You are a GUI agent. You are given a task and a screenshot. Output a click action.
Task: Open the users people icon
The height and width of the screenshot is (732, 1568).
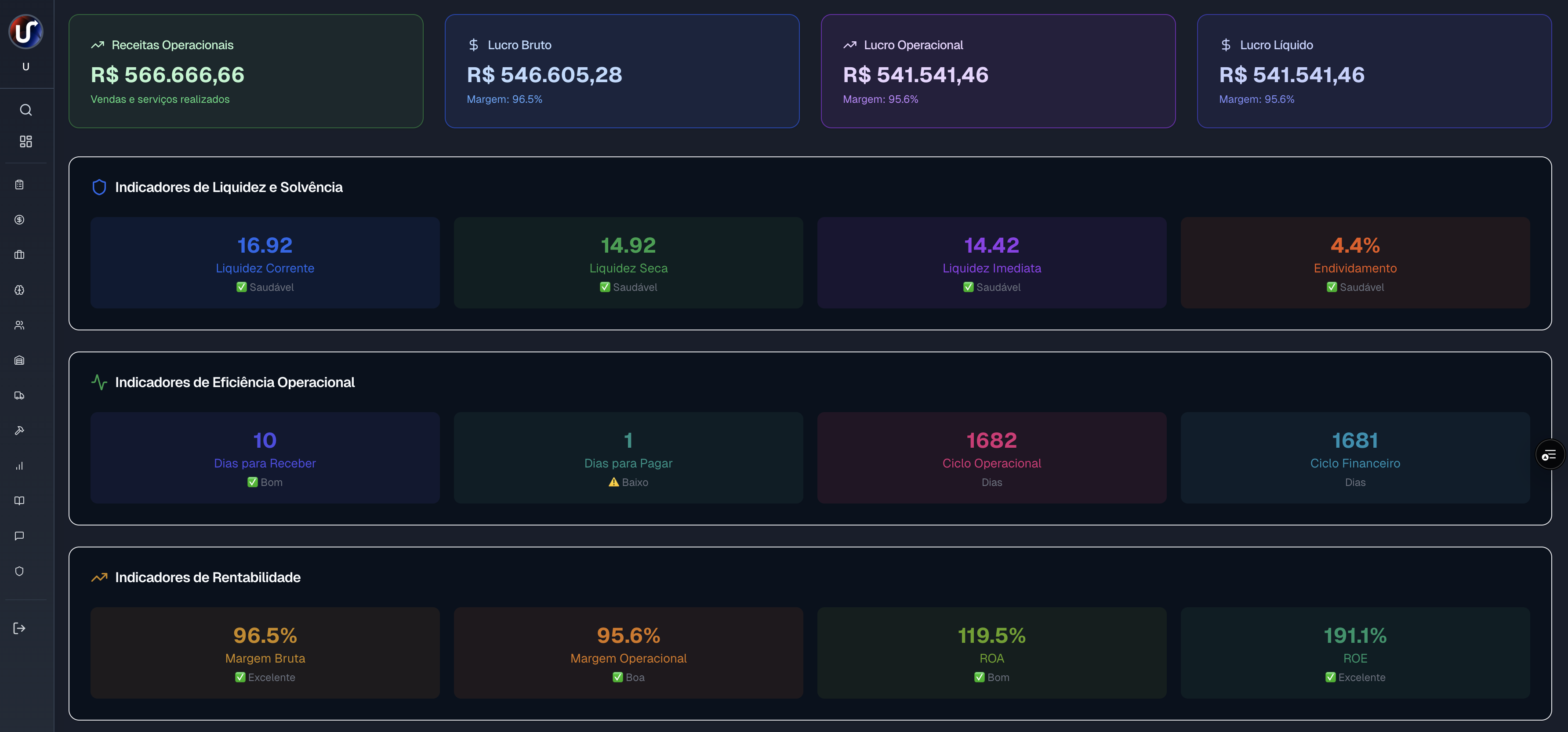(19, 325)
